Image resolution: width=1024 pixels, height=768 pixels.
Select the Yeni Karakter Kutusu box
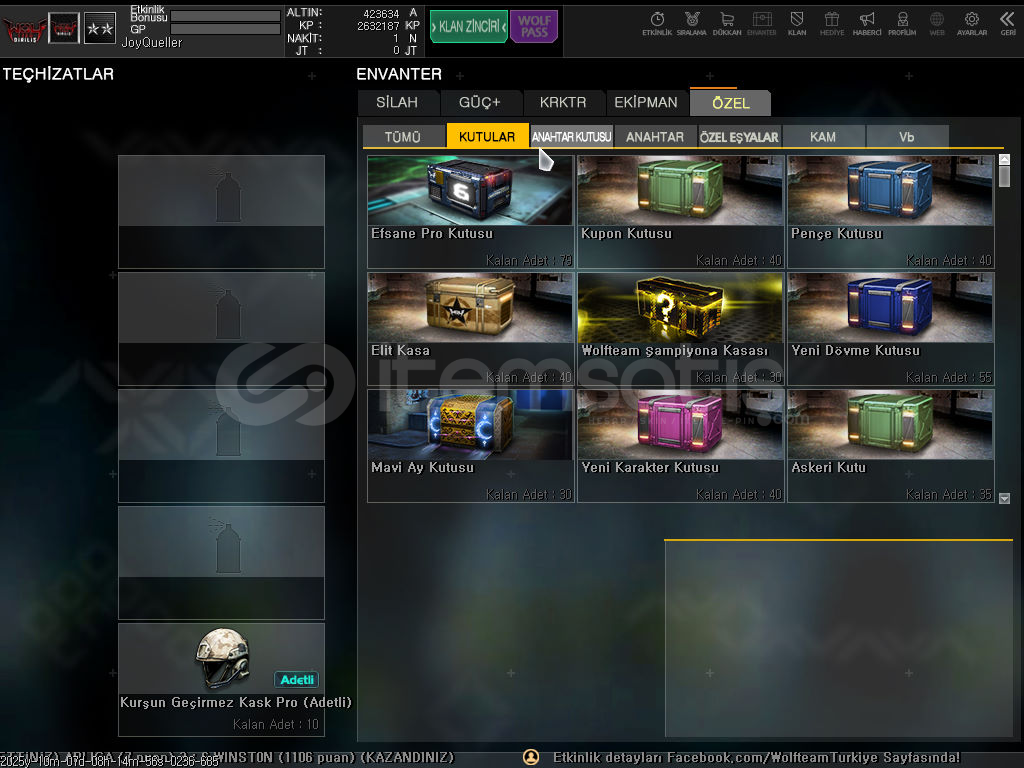click(x=680, y=446)
